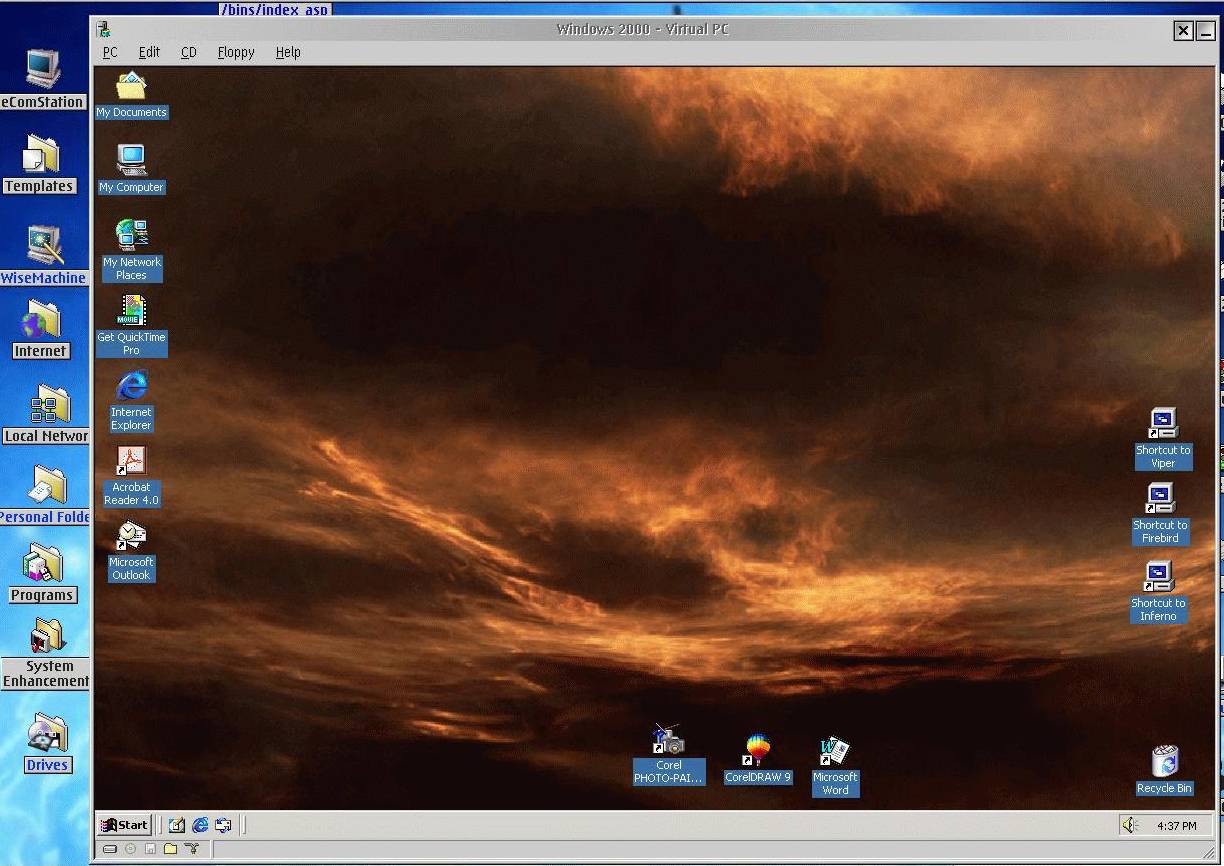This screenshot has height=866, width=1224.
Task: Launch Internet Explorer from Quick Launch
Action: [200, 825]
